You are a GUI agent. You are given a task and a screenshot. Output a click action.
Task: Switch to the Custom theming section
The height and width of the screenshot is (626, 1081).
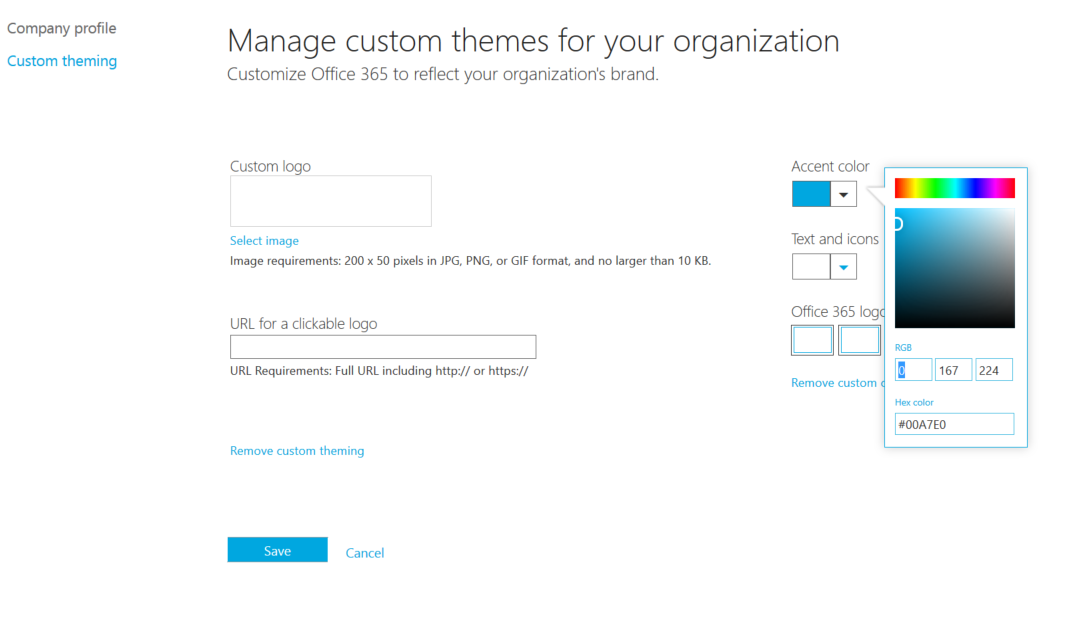(62, 60)
